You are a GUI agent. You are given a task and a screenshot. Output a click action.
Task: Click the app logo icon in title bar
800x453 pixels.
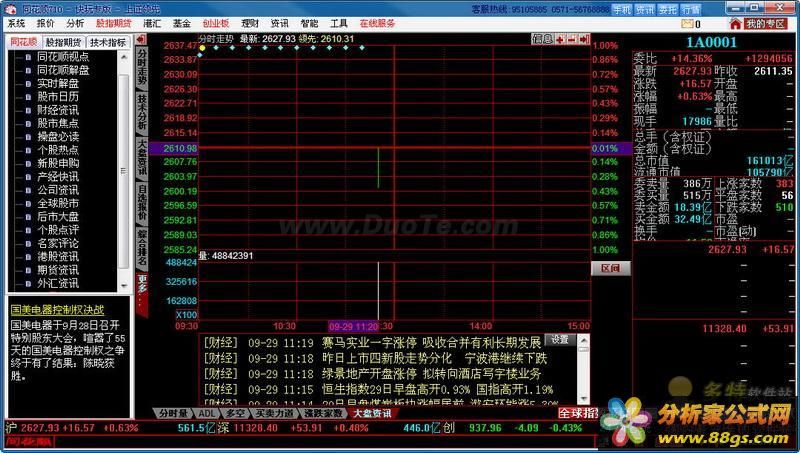[11, 9]
